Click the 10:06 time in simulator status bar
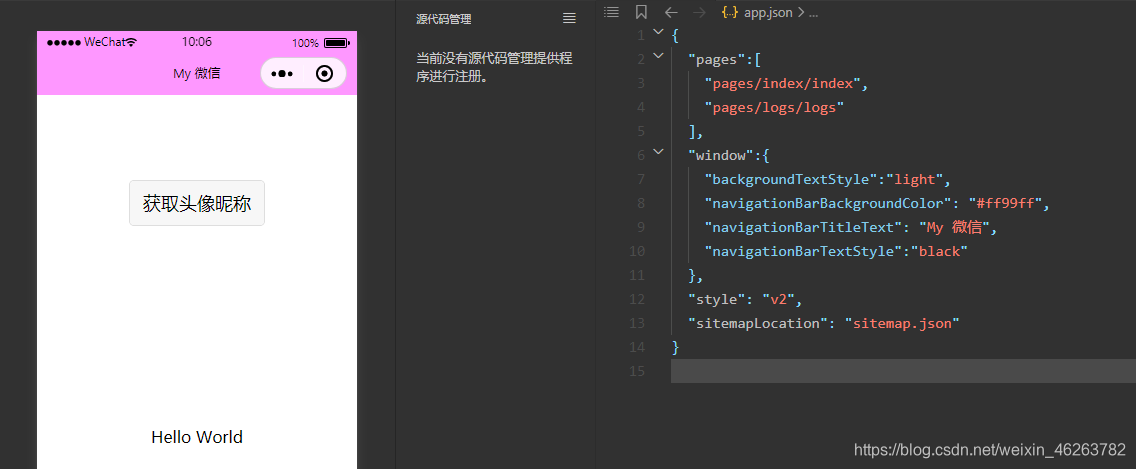The width and height of the screenshot is (1136, 469). 196,42
